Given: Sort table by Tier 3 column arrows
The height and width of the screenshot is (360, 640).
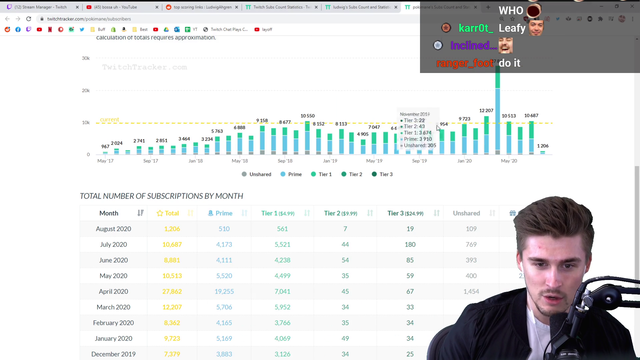Looking at the screenshot, I should click(436, 213).
